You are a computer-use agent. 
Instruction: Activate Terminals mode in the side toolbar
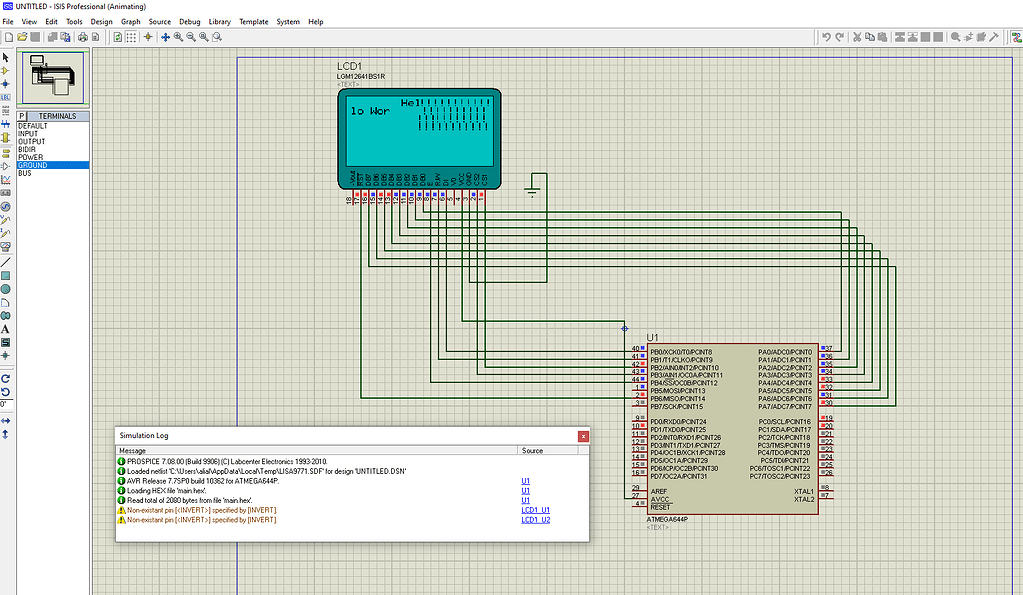click(6, 152)
